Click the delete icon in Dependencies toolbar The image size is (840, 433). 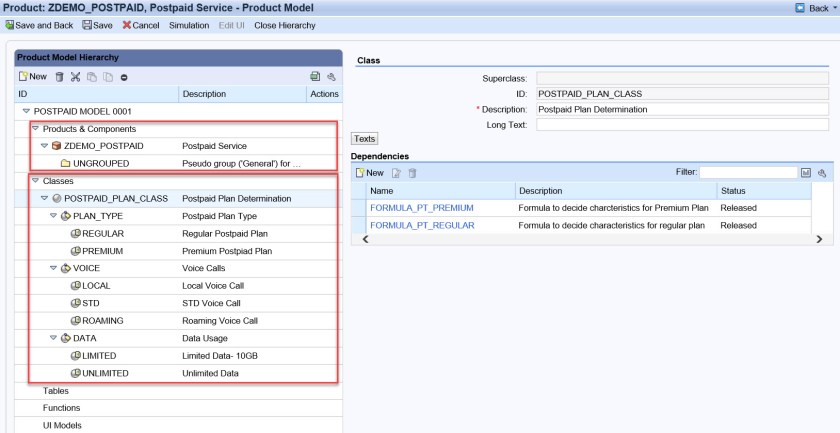pos(411,173)
